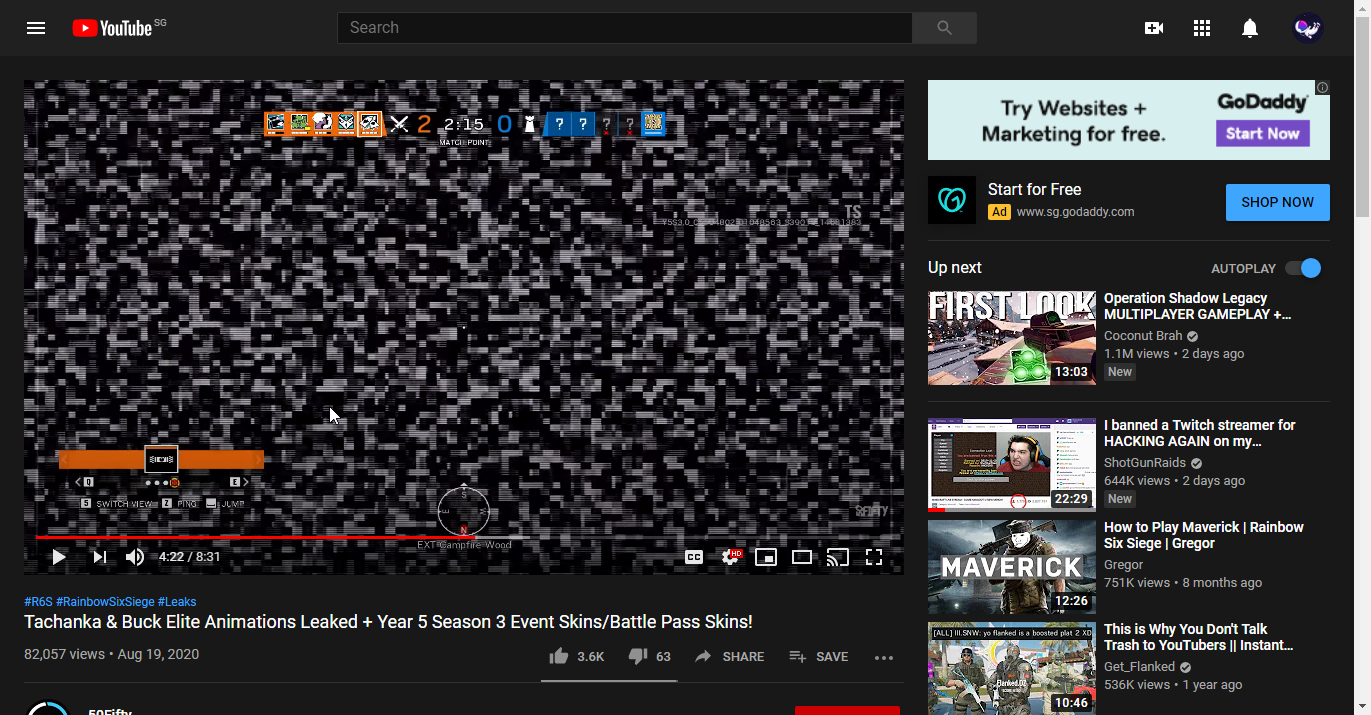The image size is (1371, 715).
Task: Click the SHOP NOW ad button
Action: [1277, 202]
